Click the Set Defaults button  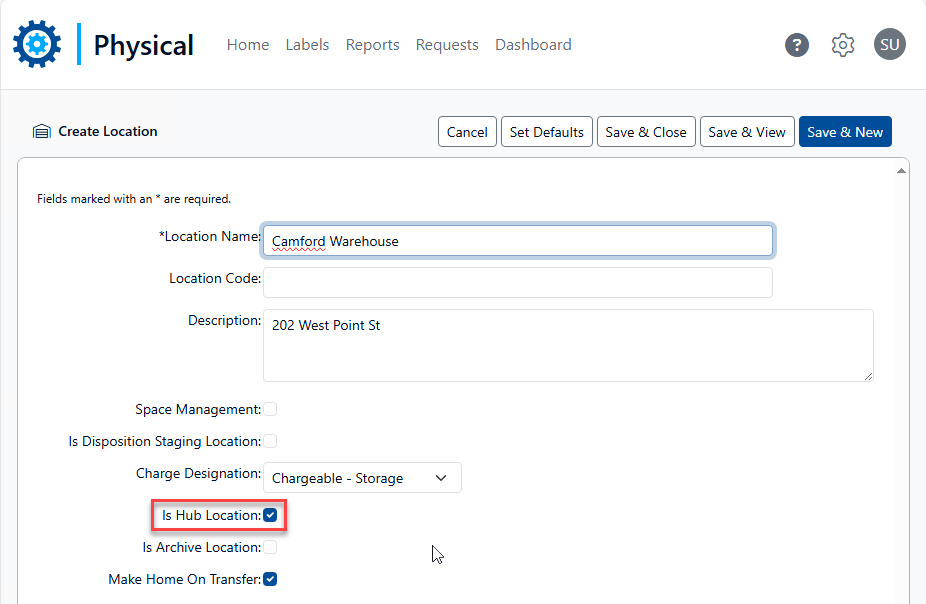point(546,132)
